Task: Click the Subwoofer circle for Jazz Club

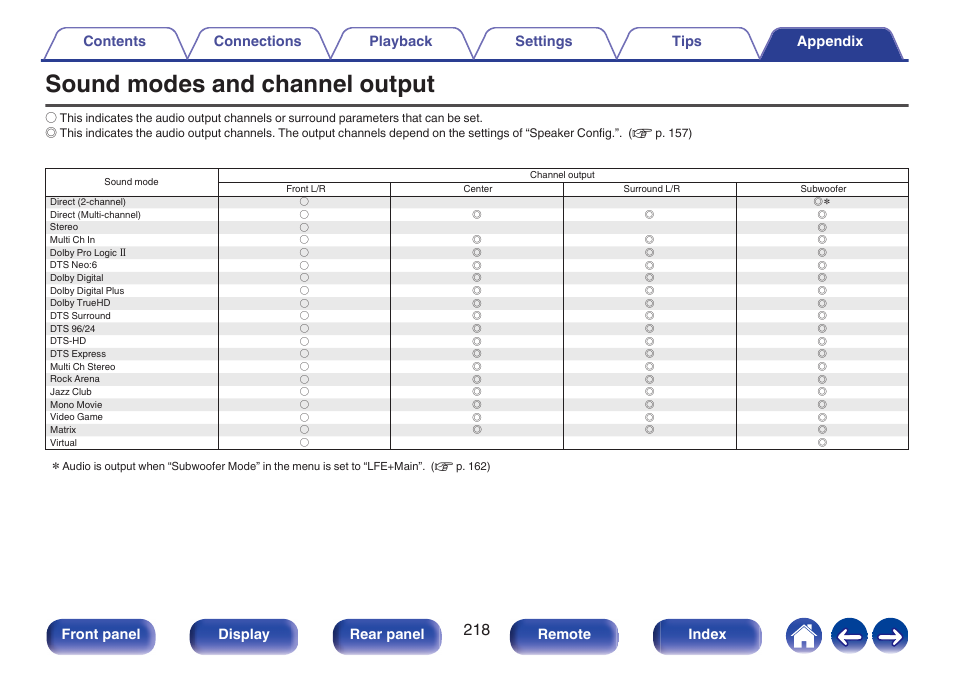Action: (x=822, y=392)
